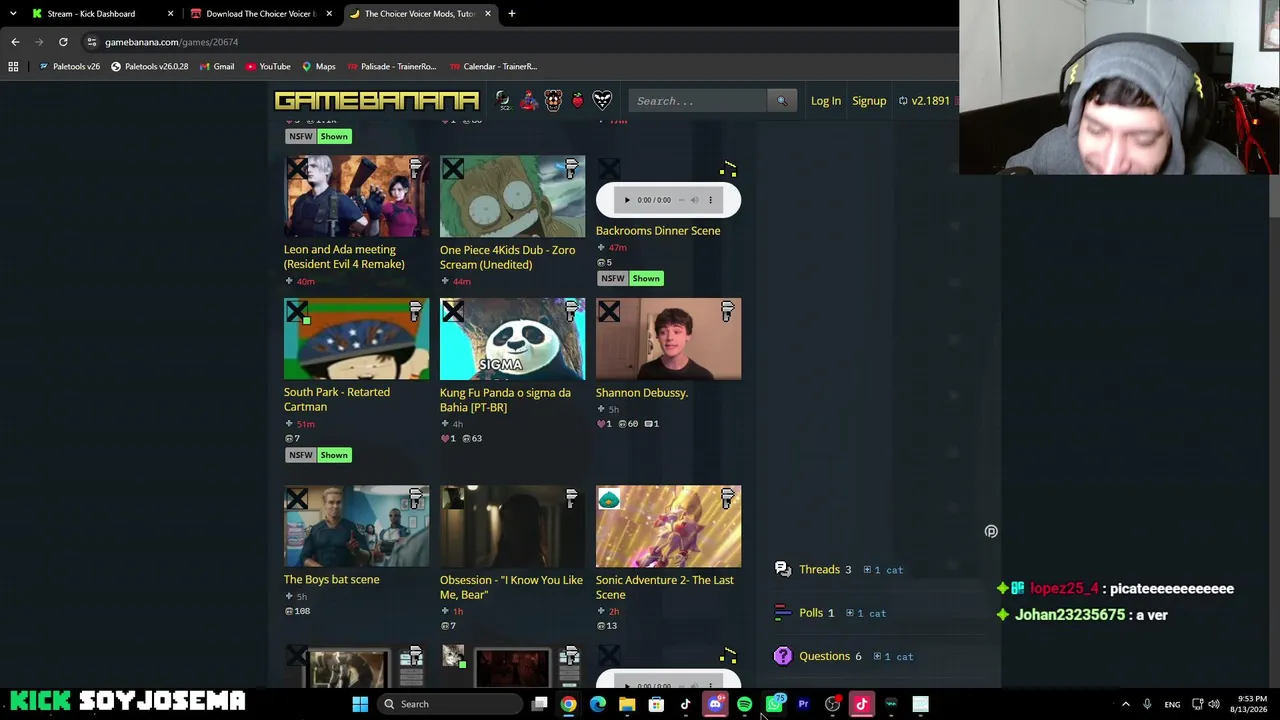This screenshot has width=1280, height=720.
Task: Open Discord from the taskbar
Action: click(x=715, y=704)
